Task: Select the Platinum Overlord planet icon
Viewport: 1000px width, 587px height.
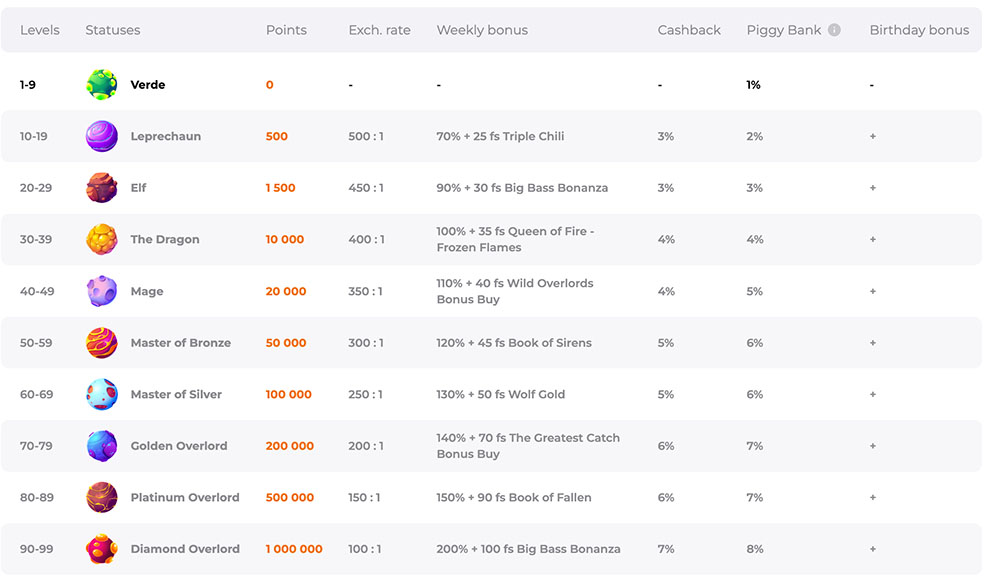Action: [x=102, y=497]
